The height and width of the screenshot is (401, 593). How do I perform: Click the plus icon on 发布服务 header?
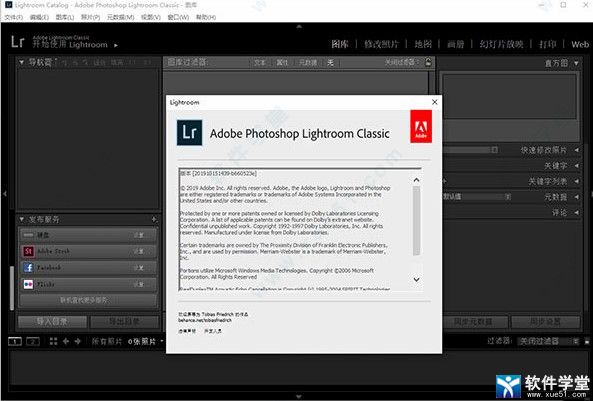(154, 219)
